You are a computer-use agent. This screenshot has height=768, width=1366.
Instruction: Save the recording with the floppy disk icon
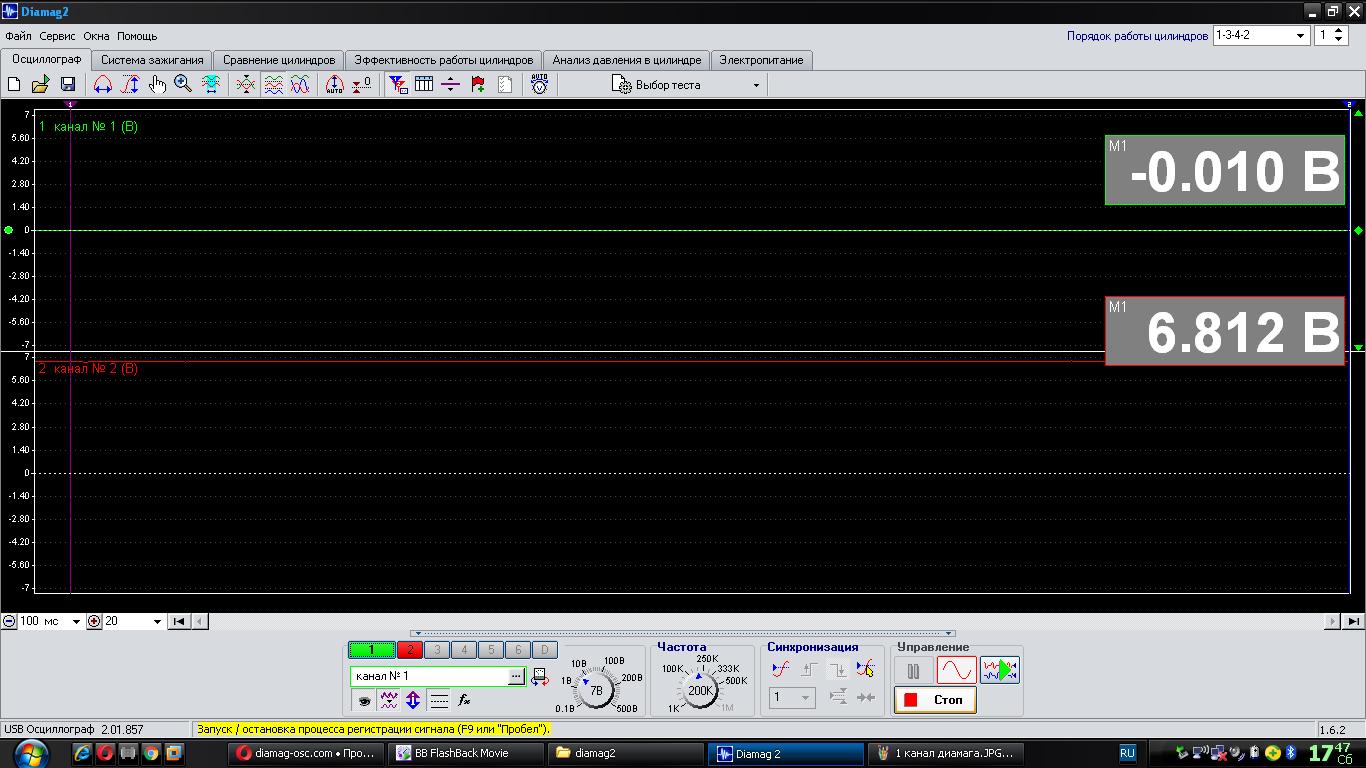pyautogui.click(x=68, y=85)
